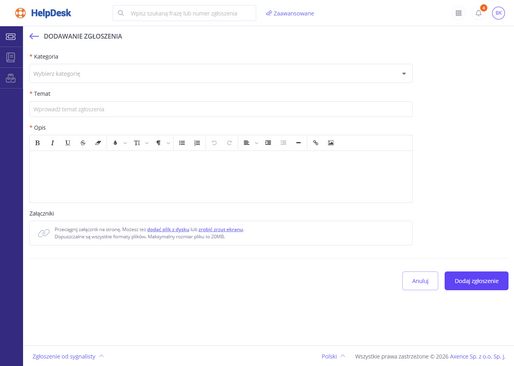
Task: Insert bulleted list
Action: (x=182, y=143)
